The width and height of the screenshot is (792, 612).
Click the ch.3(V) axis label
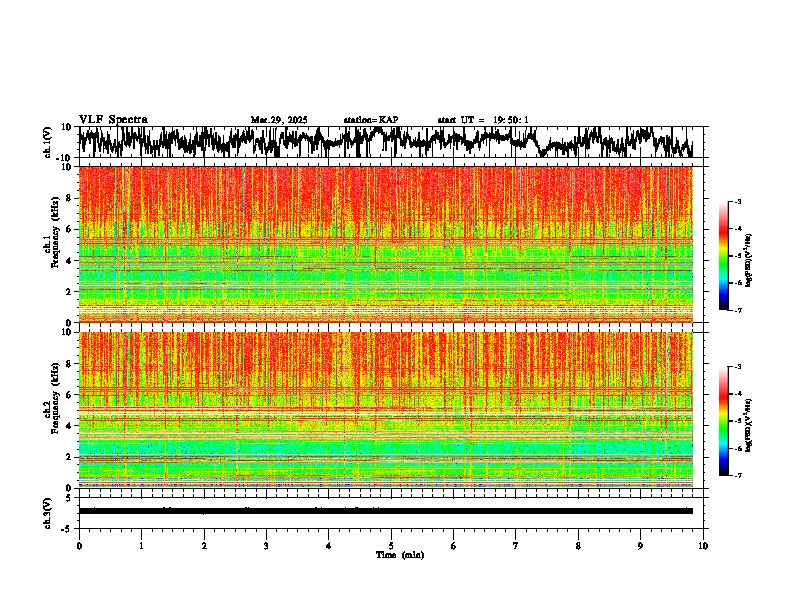pyautogui.click(x=48, y=513)
